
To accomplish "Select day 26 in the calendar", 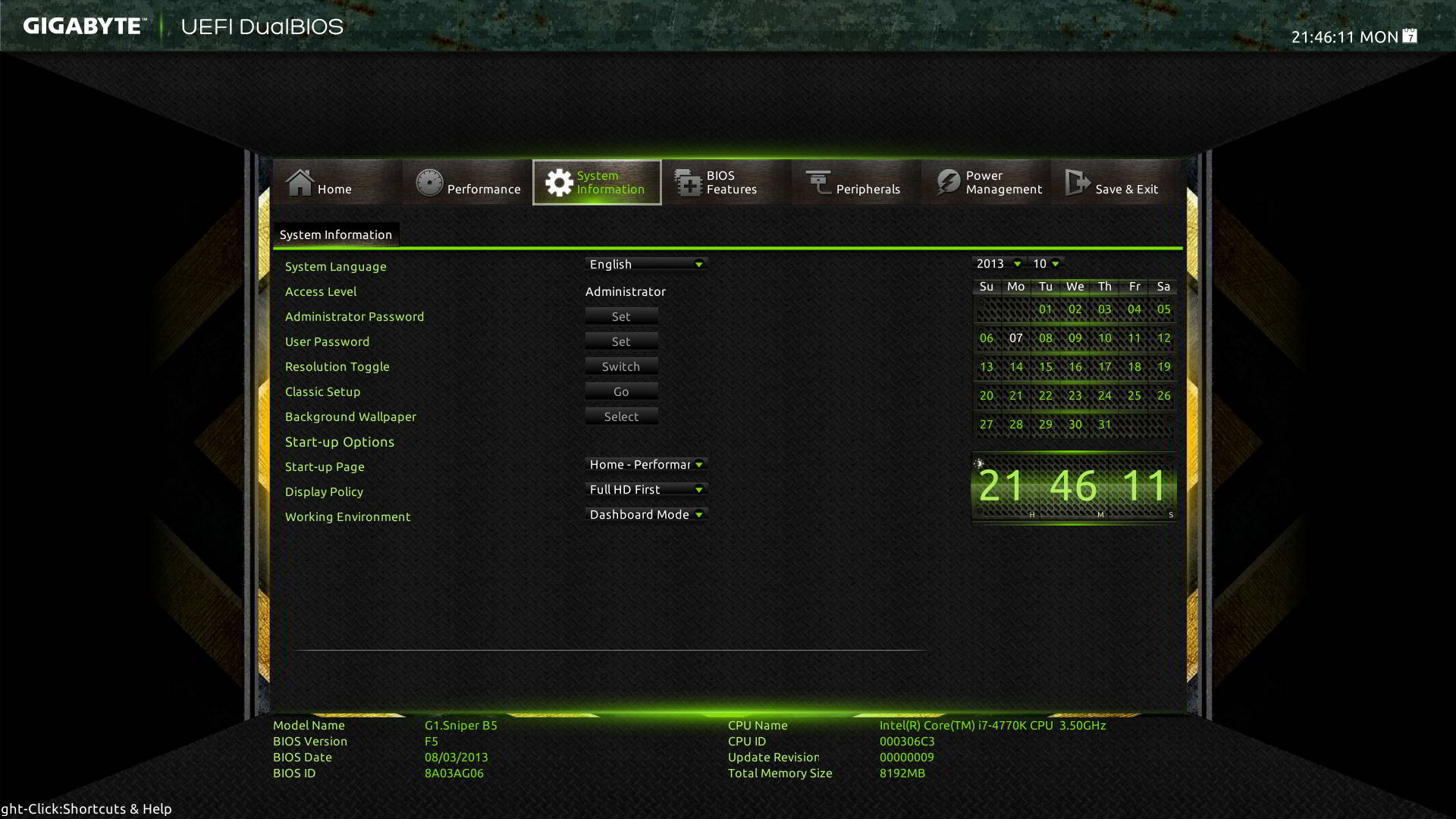I will coord(1164,395).
